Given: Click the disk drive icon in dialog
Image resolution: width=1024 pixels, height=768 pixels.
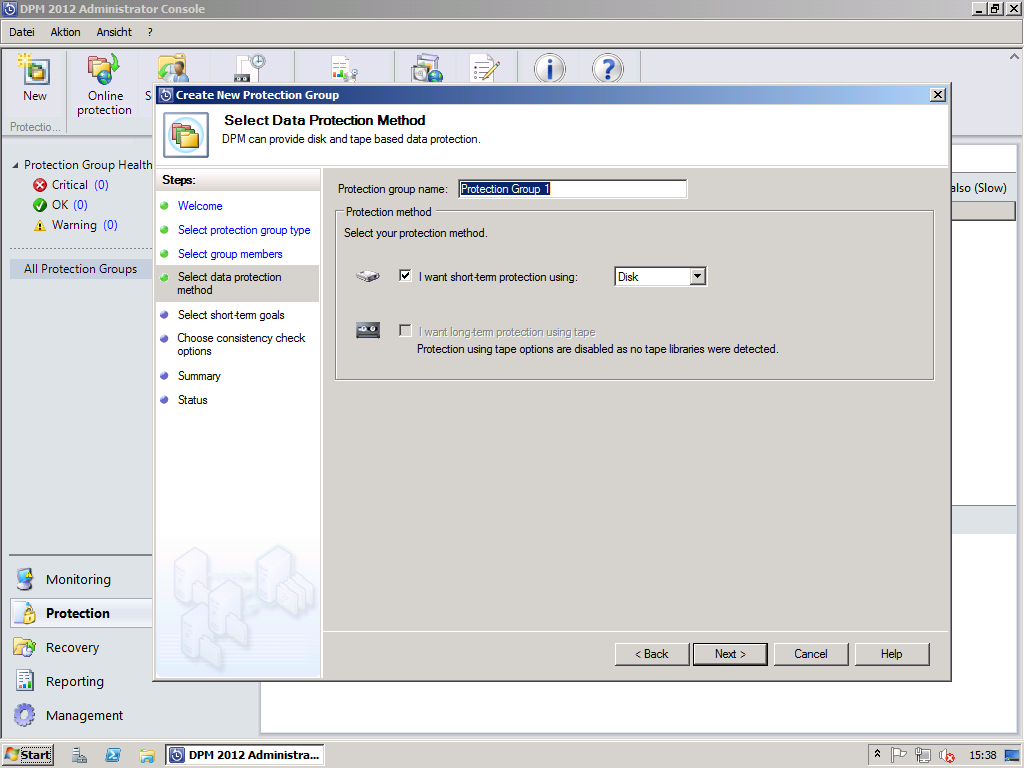Looking at the screenshot, I should pyautogui.click(x=368, y=276).
